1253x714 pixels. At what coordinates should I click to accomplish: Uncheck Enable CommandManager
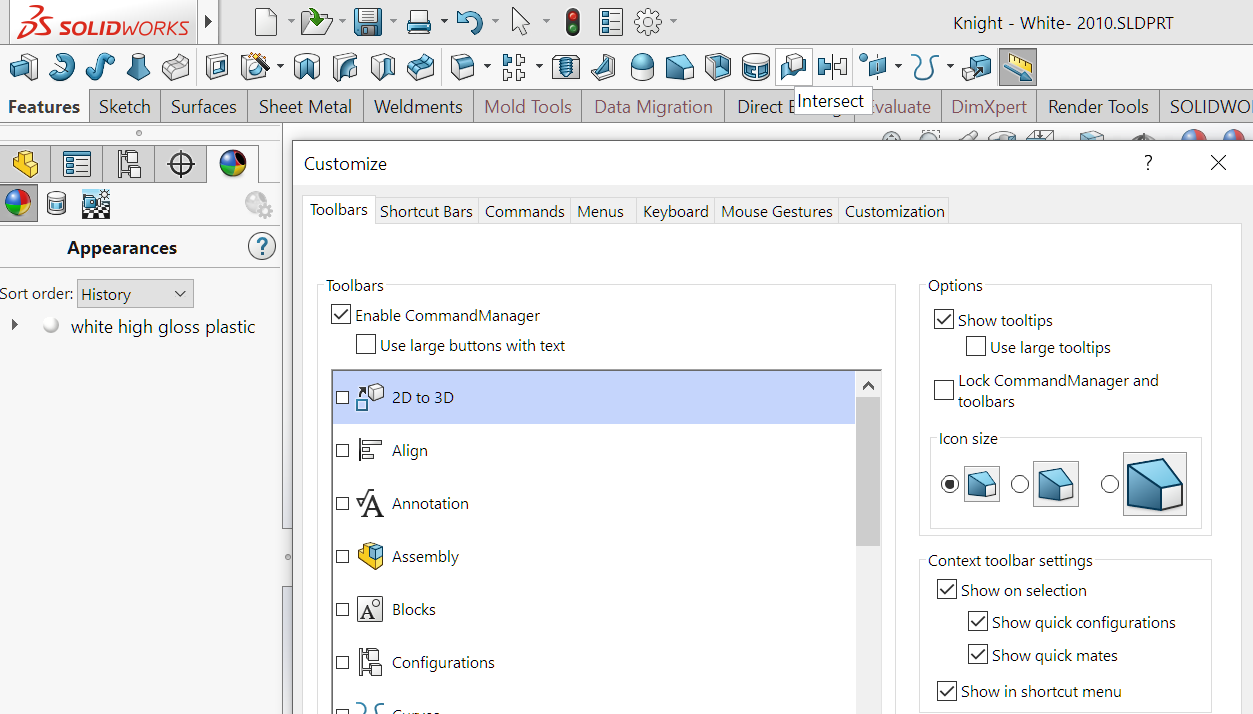pyautogui.click(x=341, y=315)
